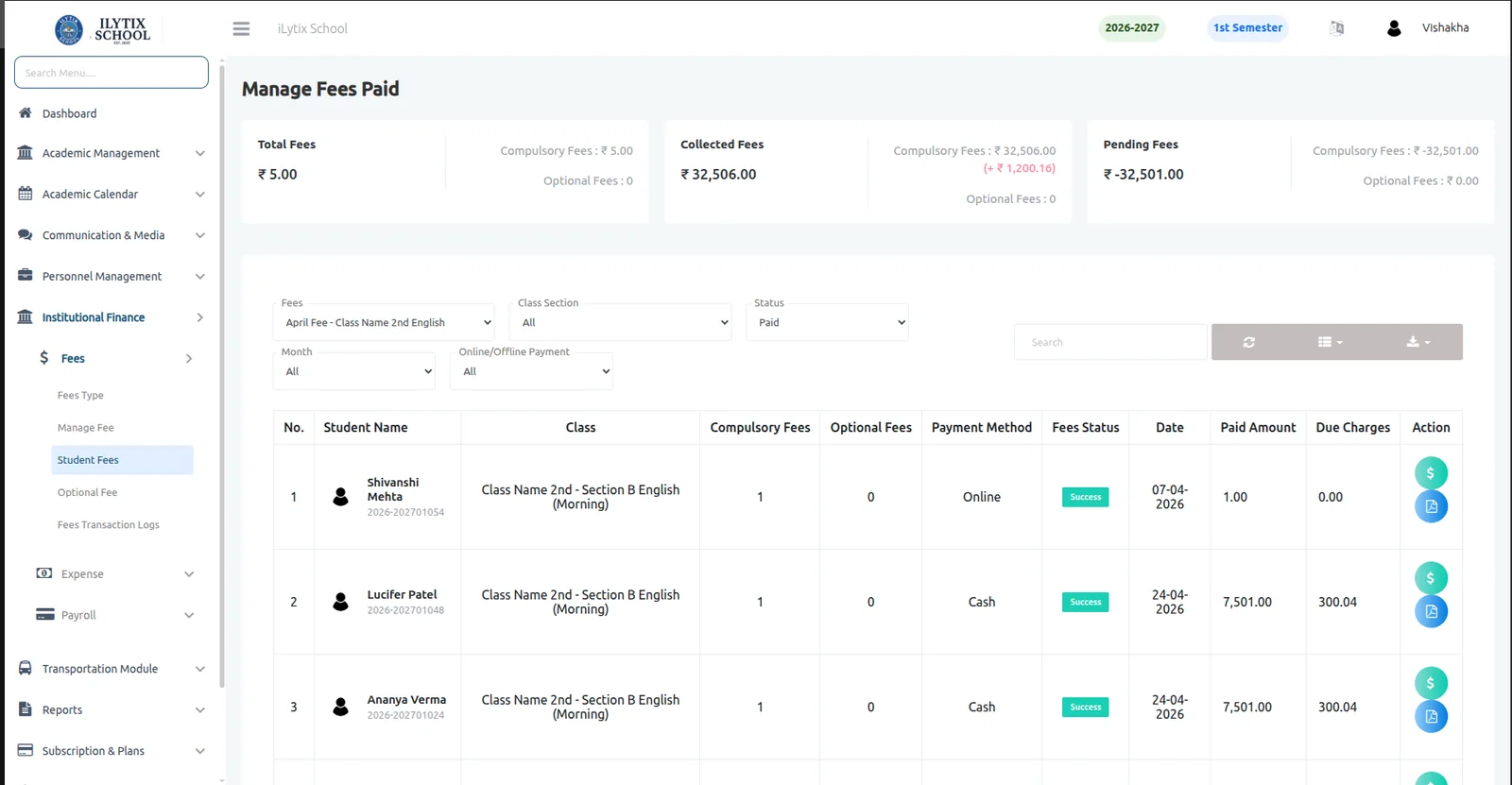
Task: Open receipt document icon for Lucifer Patel
Action: 1431,611
